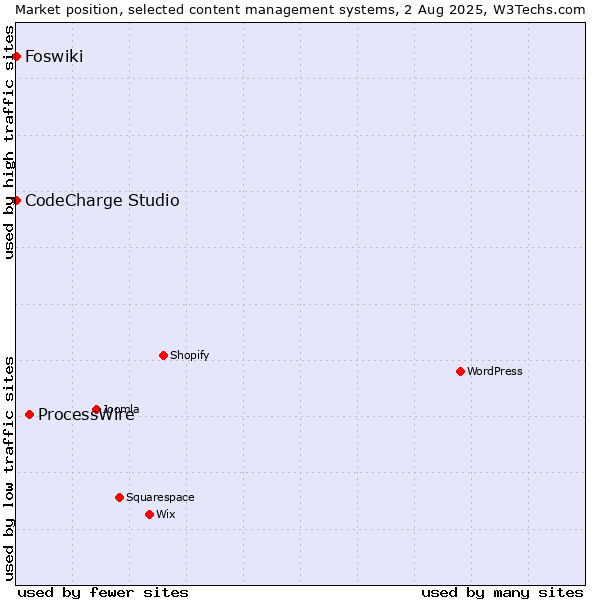
Task: Click the Wix label text
Action: coord(166,514)
